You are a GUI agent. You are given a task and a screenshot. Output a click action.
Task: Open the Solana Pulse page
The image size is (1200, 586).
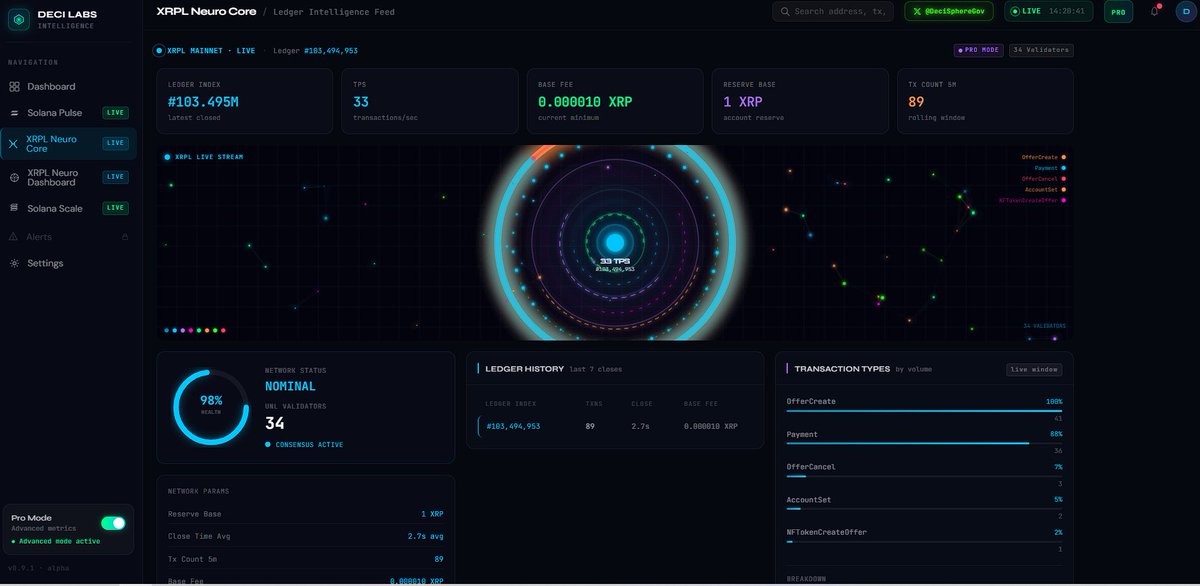click(67, 113)
